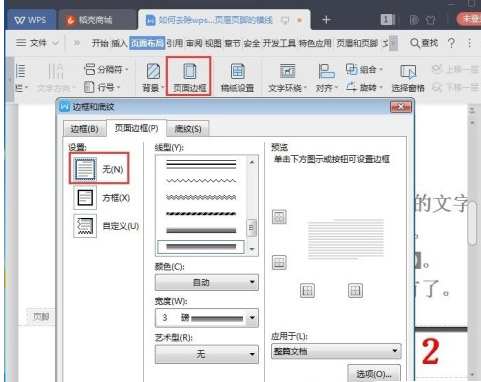Toggle the left border preview icon

point(307,291)
